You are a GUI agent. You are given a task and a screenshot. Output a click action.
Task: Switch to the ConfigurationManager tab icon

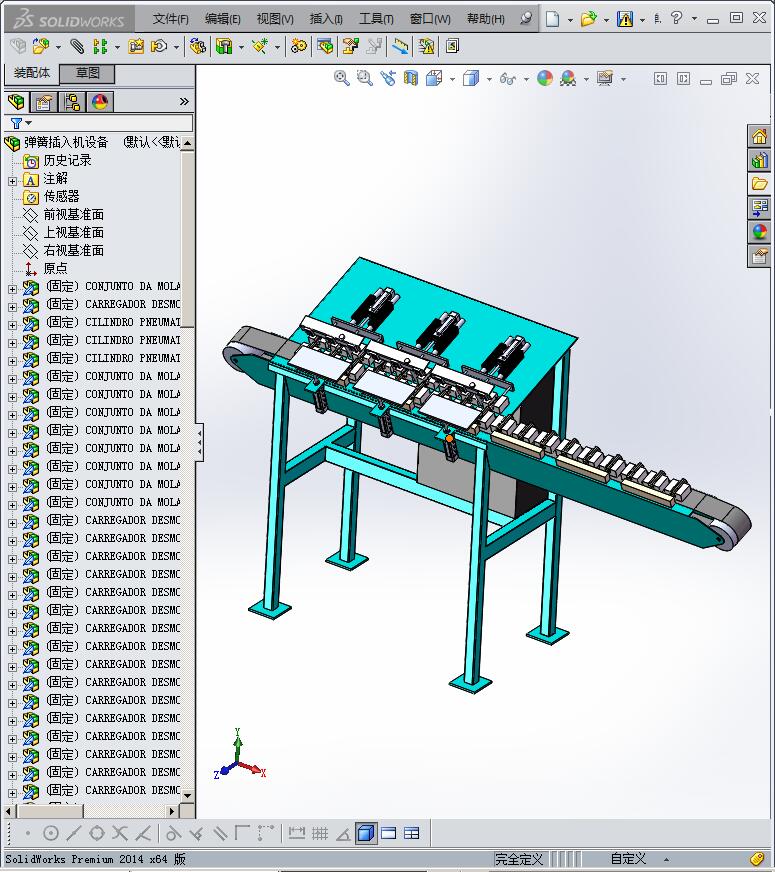click(72, 102)
